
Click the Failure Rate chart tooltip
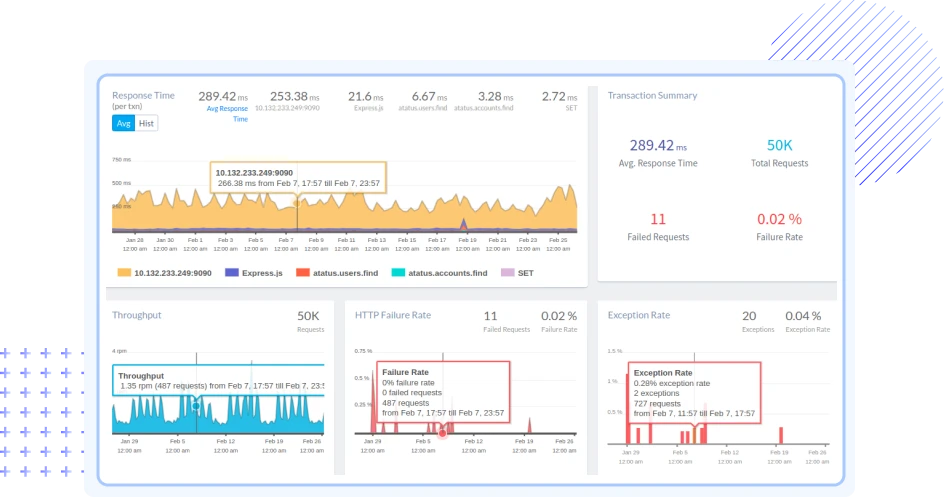click(443, 392)
